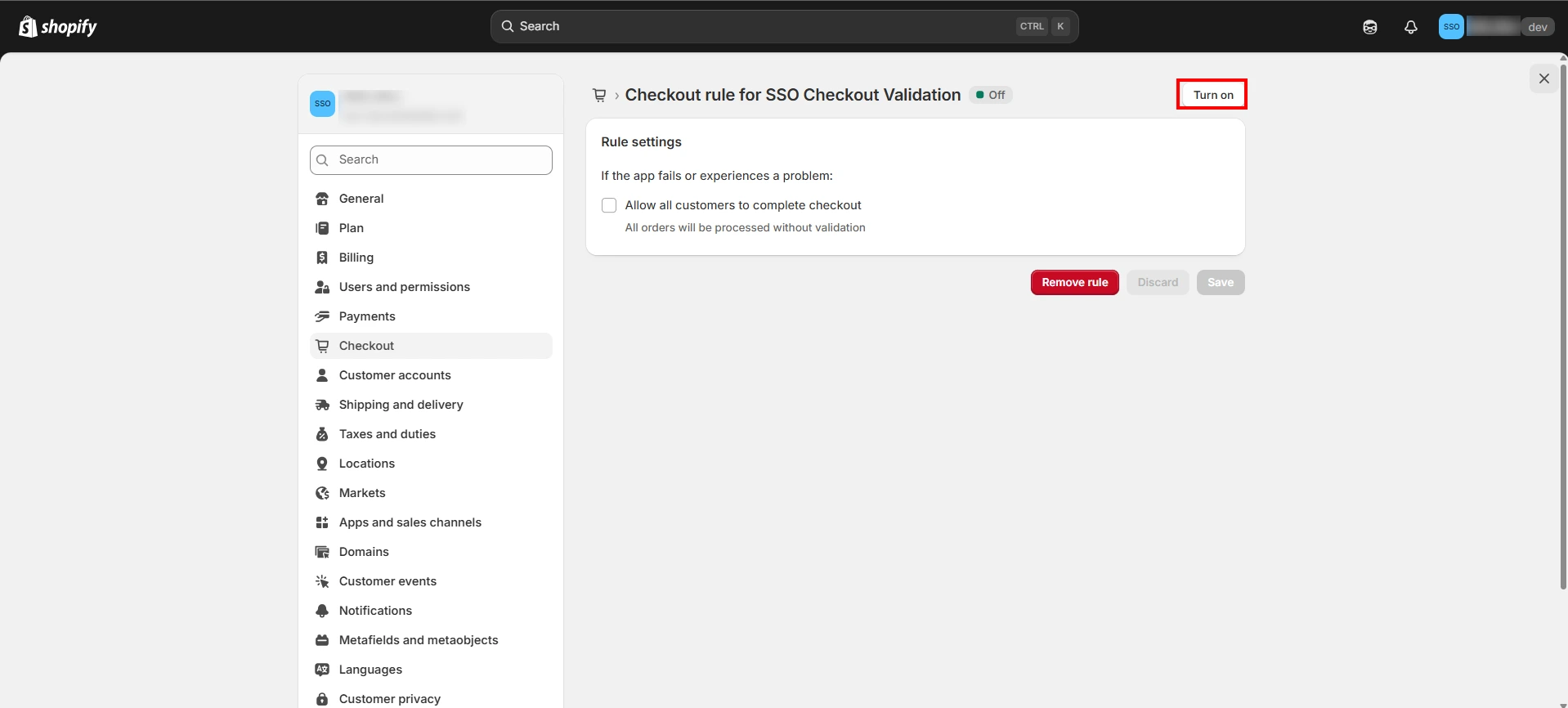Click the Languages icon in sidebar

coord(322,670)
